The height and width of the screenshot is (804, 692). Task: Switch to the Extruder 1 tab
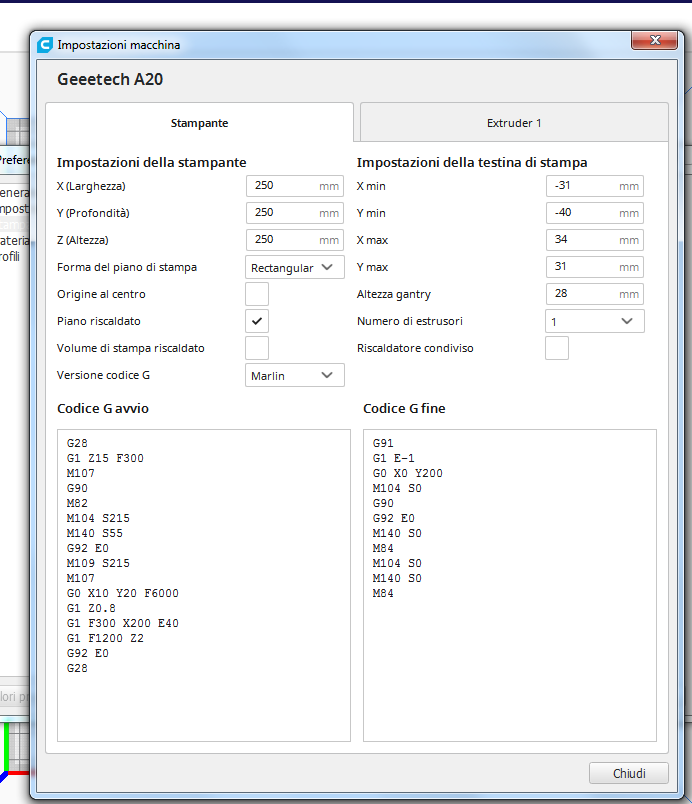(x=514, y=123)
